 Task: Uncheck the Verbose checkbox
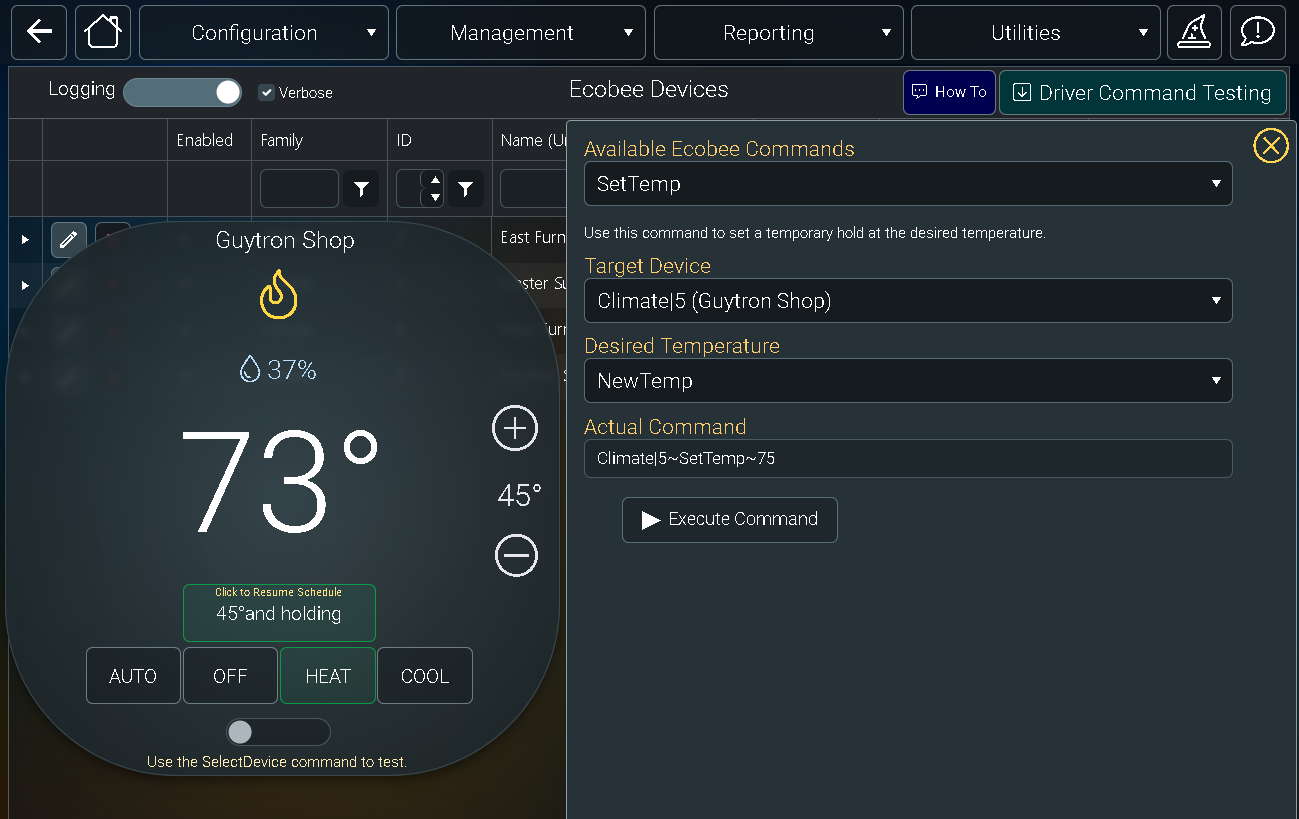(266, 93)
